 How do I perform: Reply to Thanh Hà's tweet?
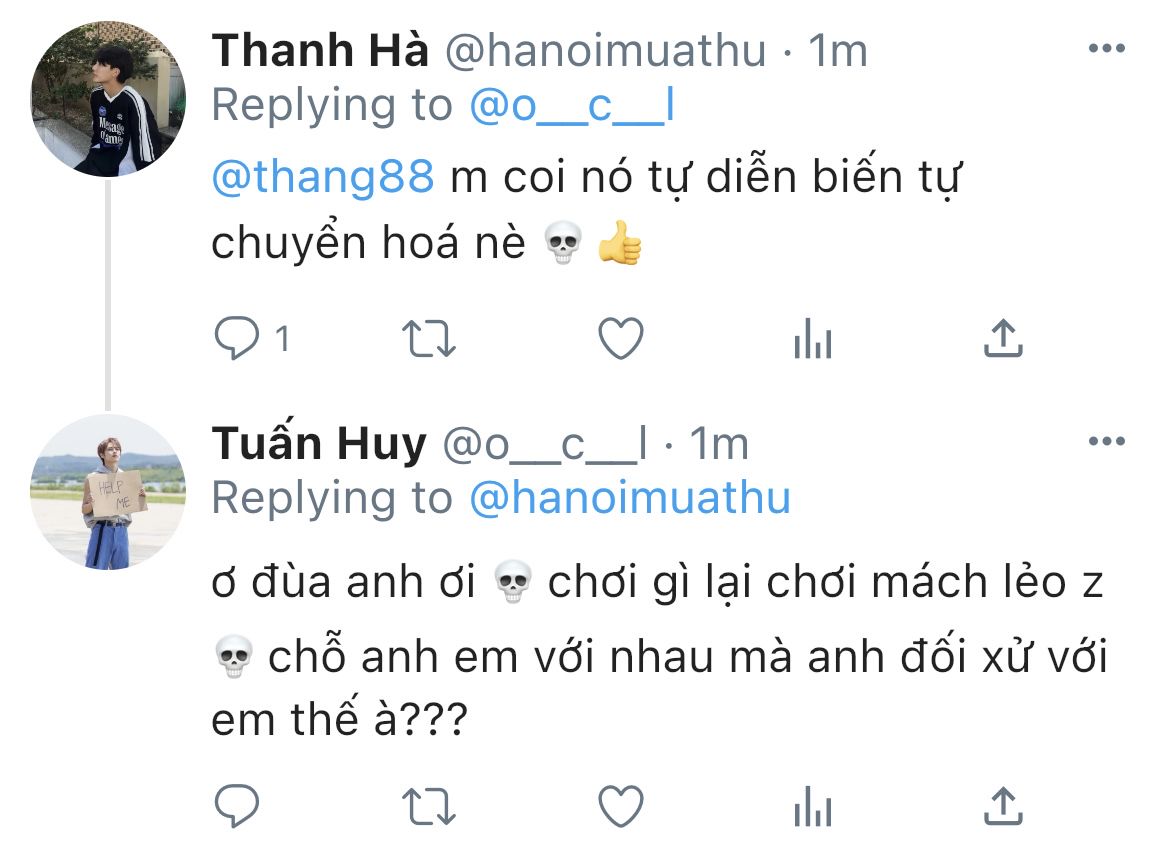coord(237,341)
